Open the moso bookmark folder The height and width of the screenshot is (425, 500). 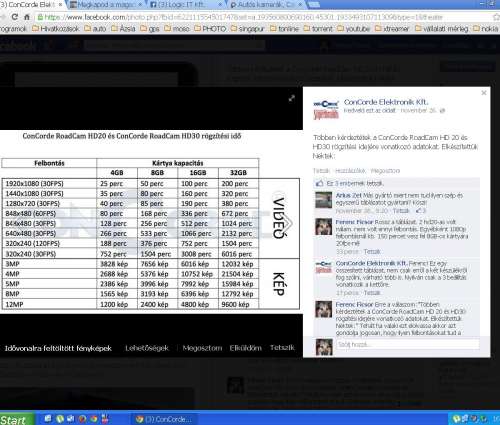point(177,29)
